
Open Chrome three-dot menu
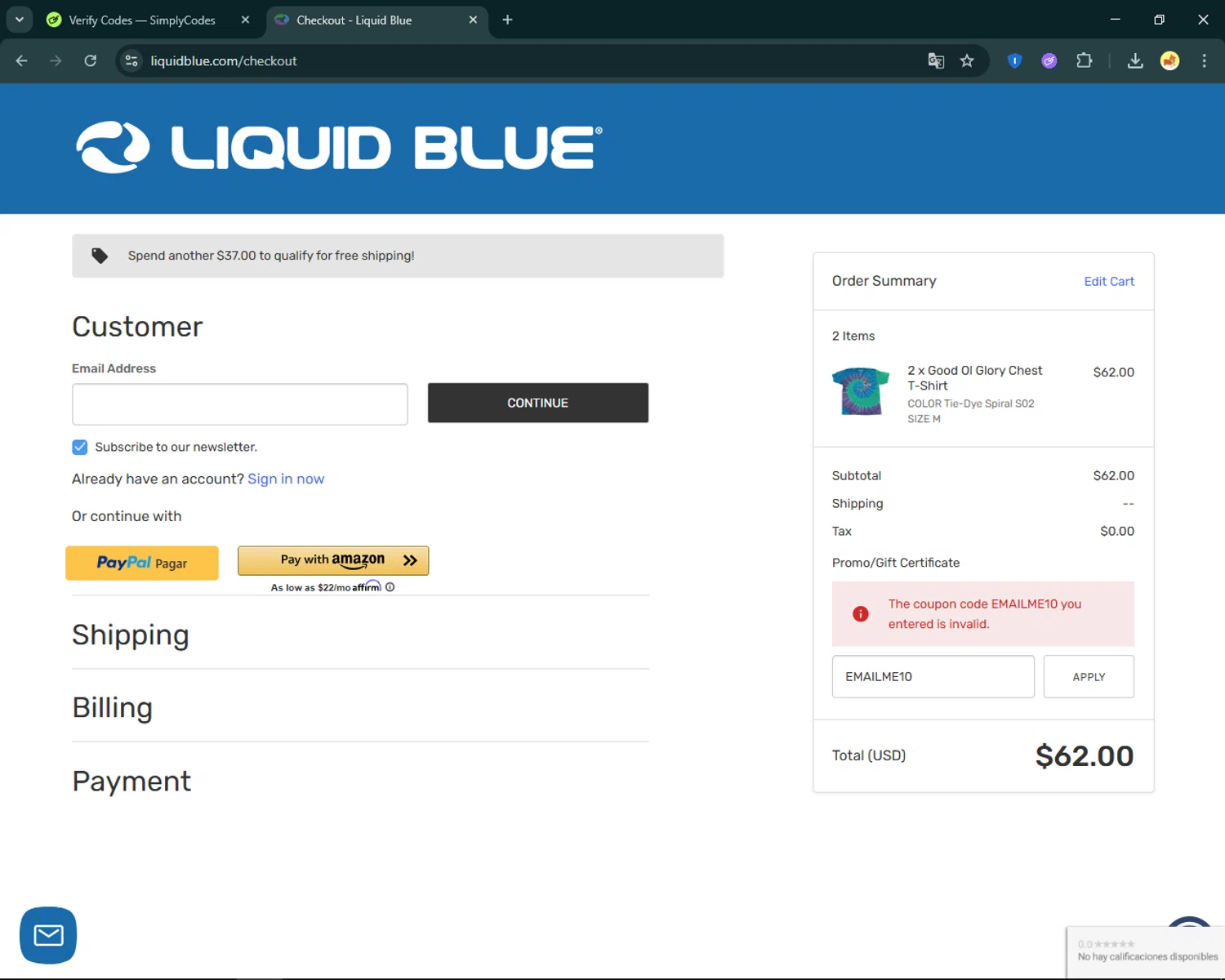(1204, 60)
